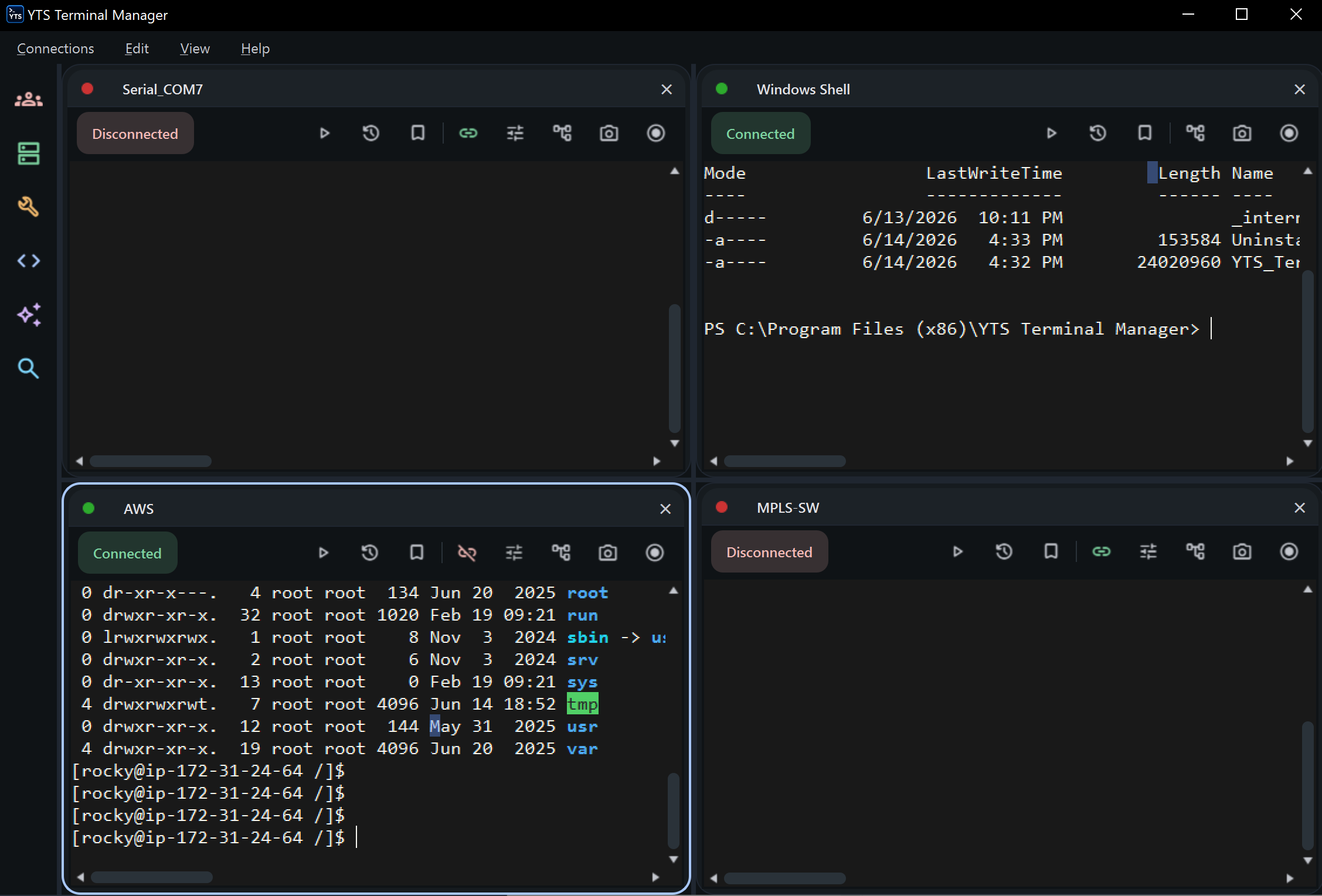This screenshot has height=896, width=1322.
Task: Click green link connect icon in Serial_COM7
Action: pyautogui.click(x=468, y=134)
